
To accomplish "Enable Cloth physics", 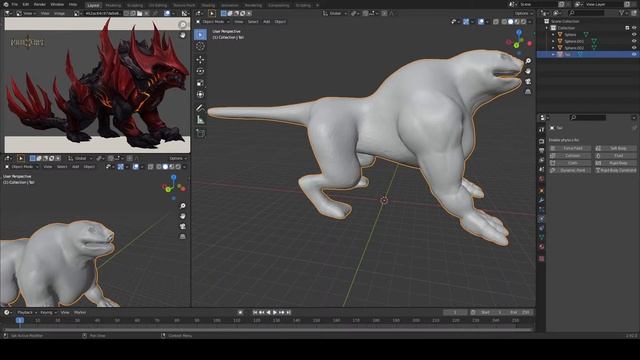I will (x=570, y=163).
